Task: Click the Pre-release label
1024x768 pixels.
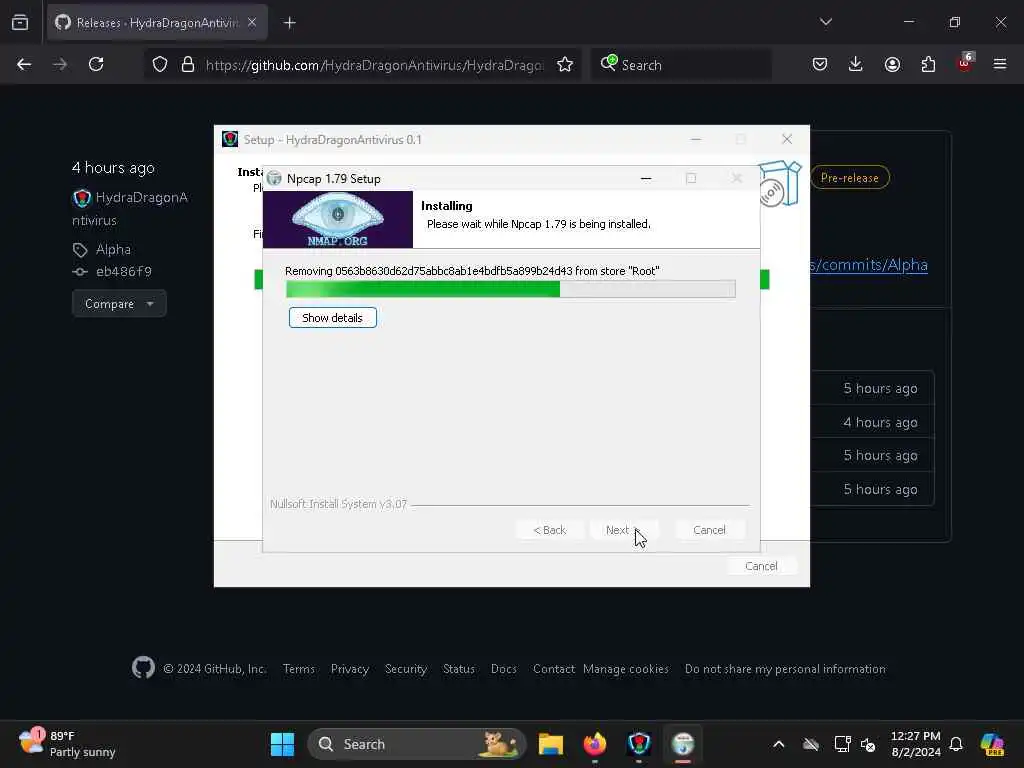Action: (x=850, y=178)
